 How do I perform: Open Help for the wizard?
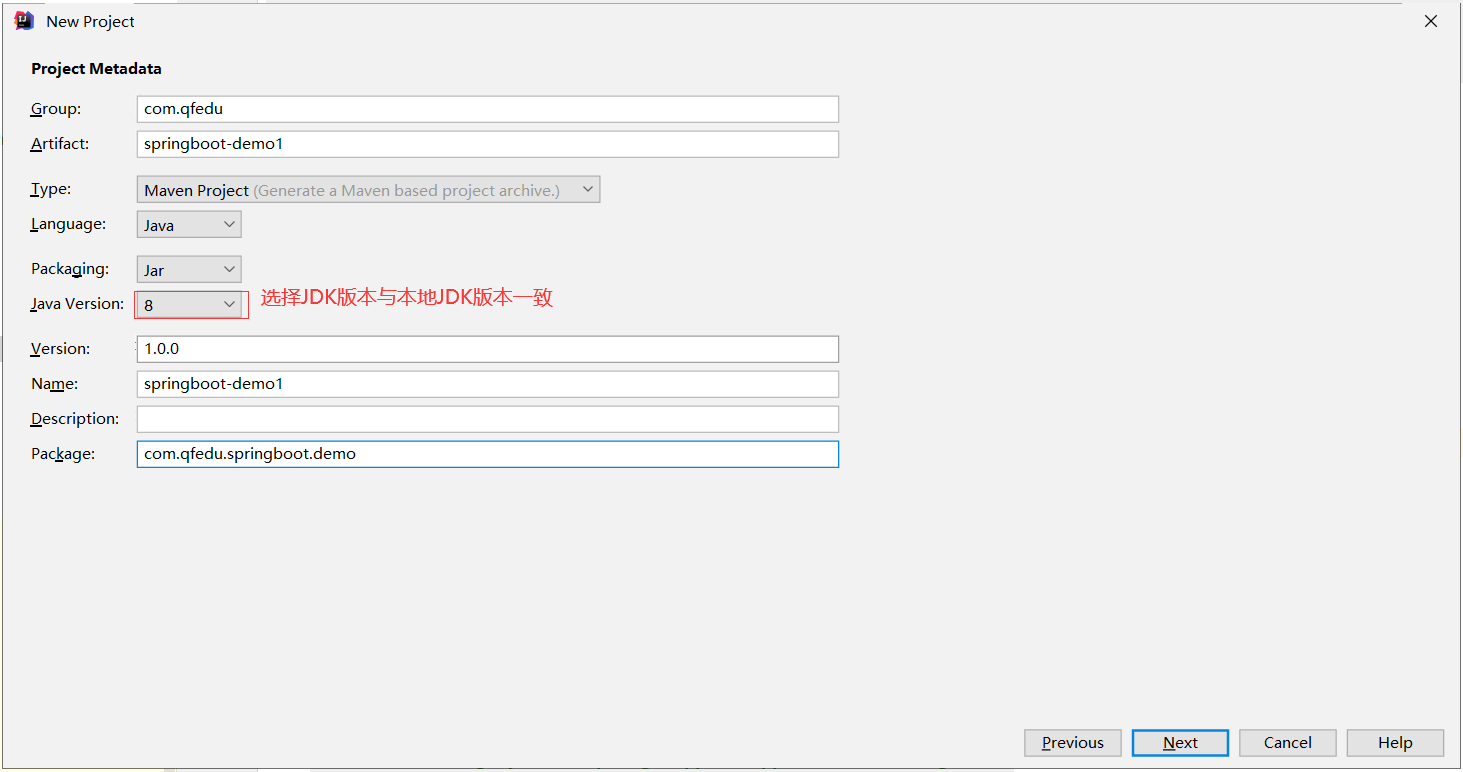click(x=1395, y=743)
